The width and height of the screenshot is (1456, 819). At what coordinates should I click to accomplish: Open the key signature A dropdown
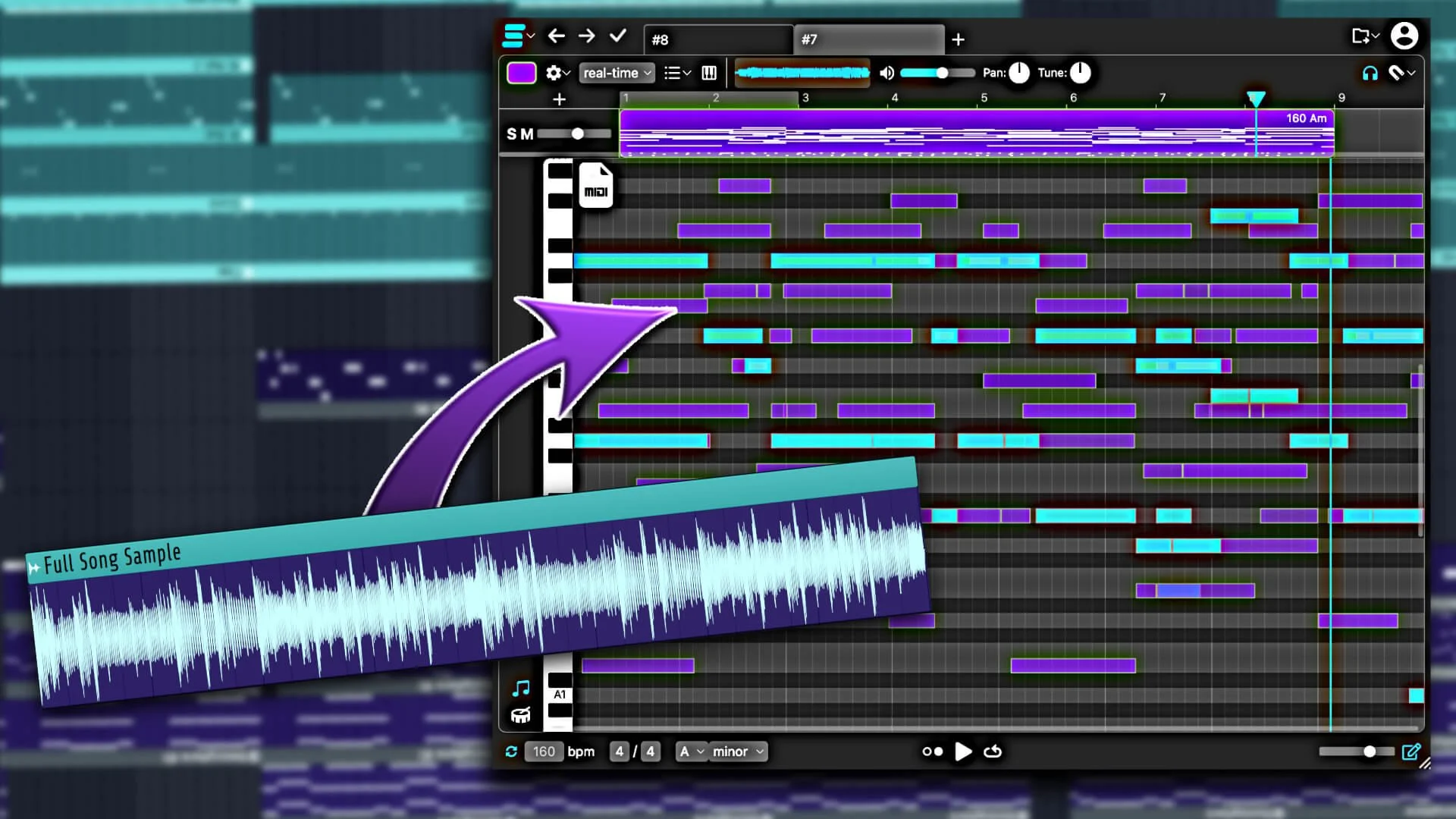(691, 752)
